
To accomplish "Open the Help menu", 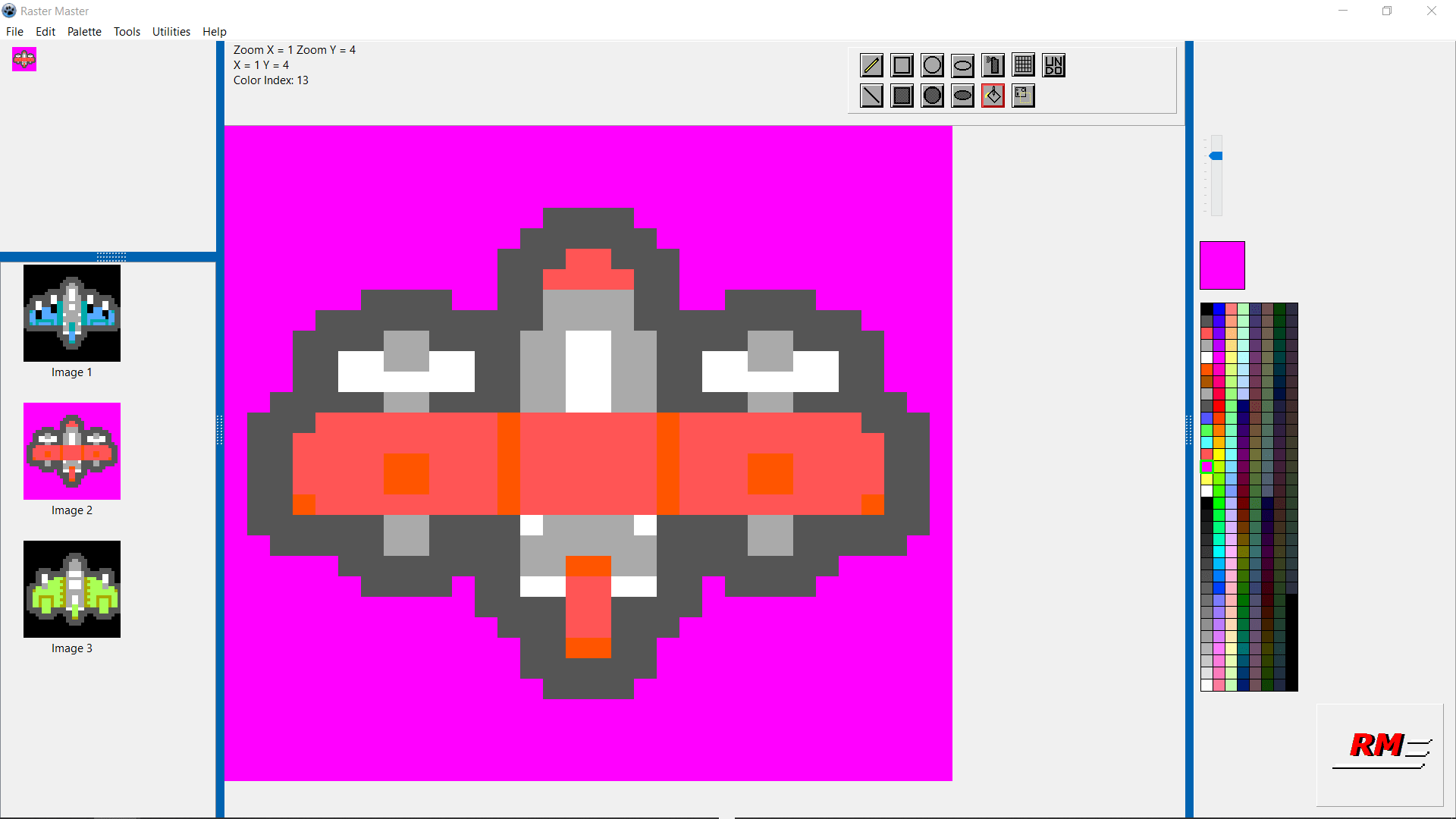I will tap(214, 31).
